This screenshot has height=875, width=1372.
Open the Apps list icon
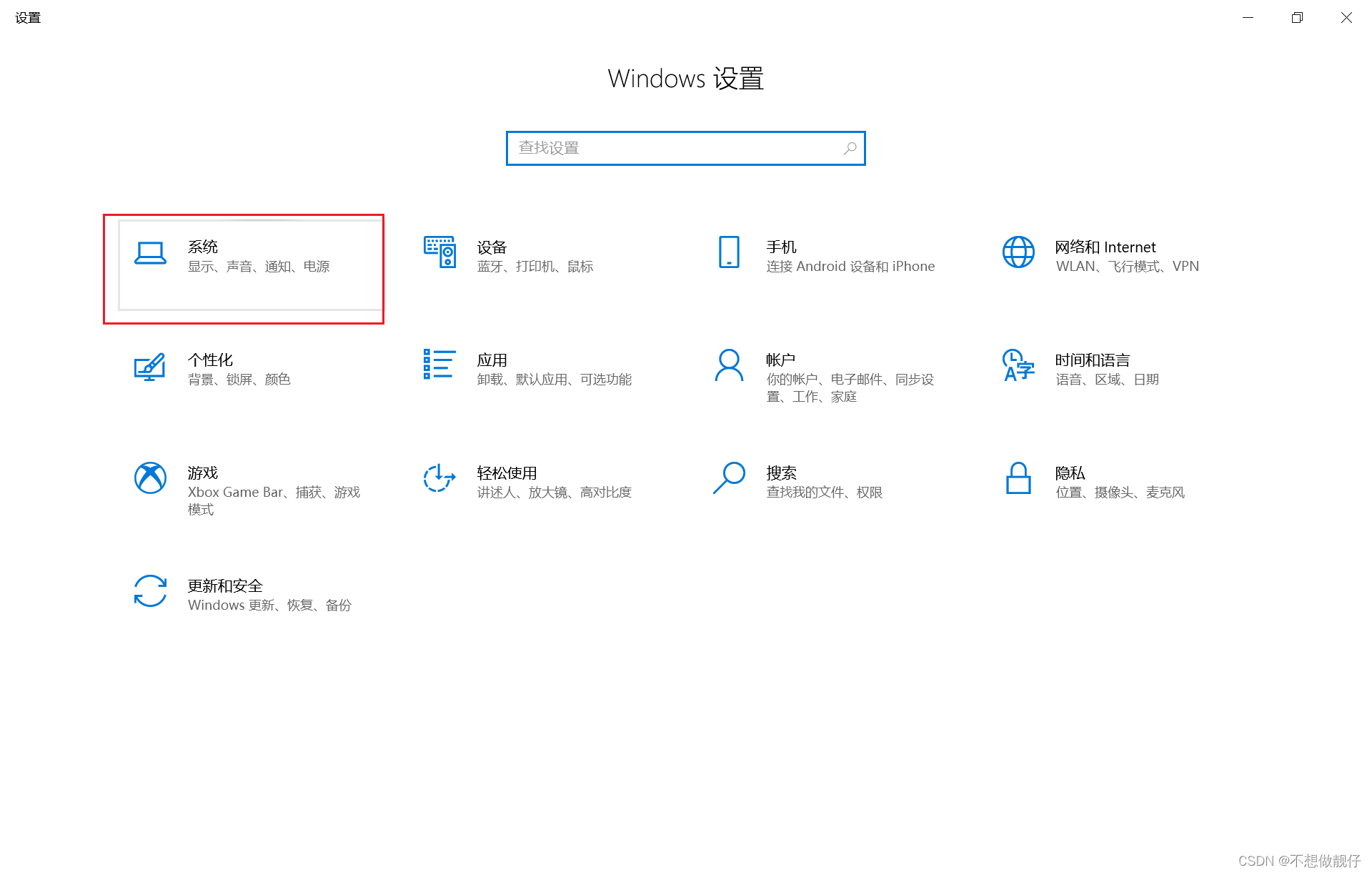[x=439, y=365]
